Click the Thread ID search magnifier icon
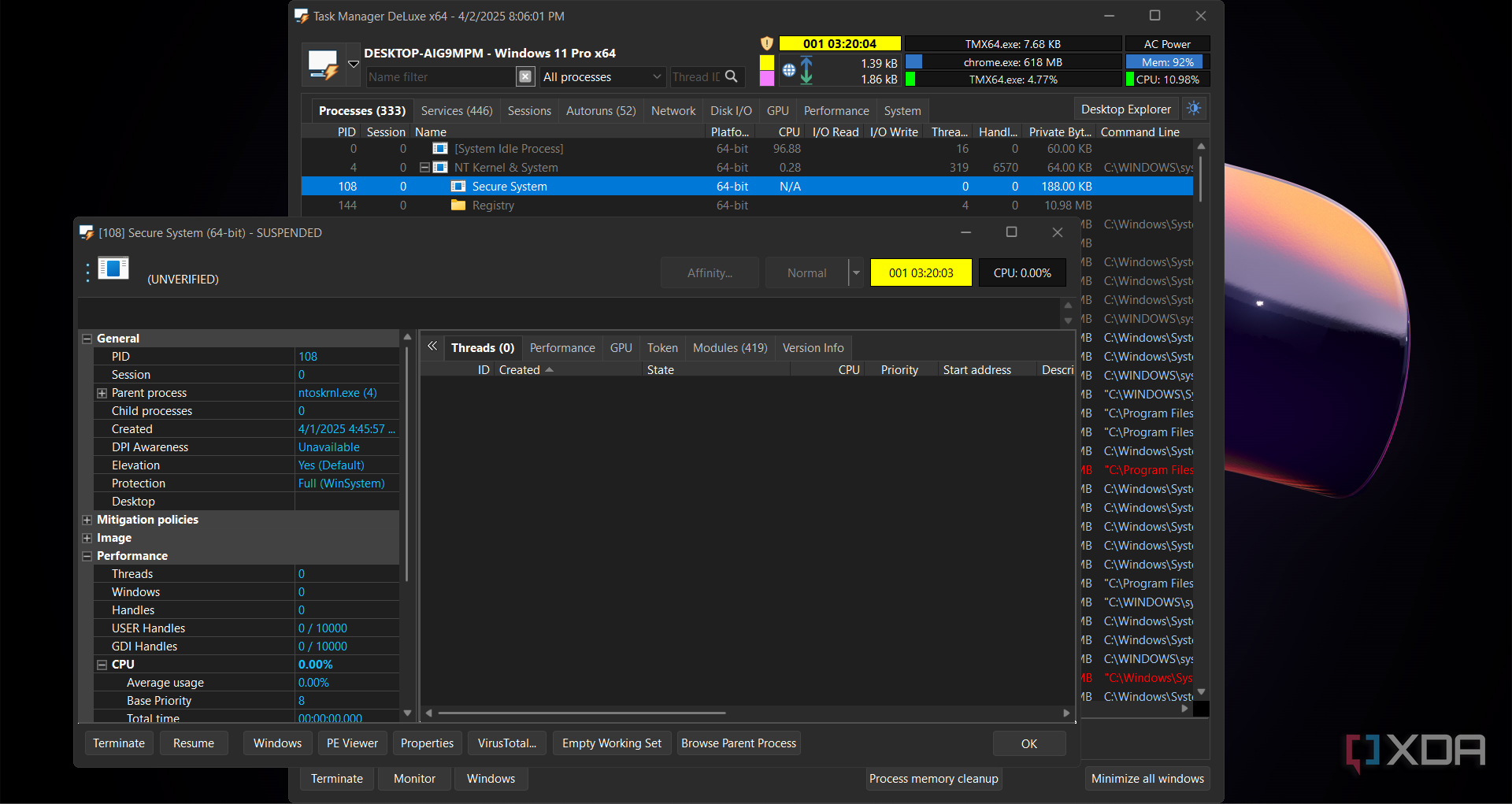This screenshot has width=1512, height=804. (x=732, y=76)
